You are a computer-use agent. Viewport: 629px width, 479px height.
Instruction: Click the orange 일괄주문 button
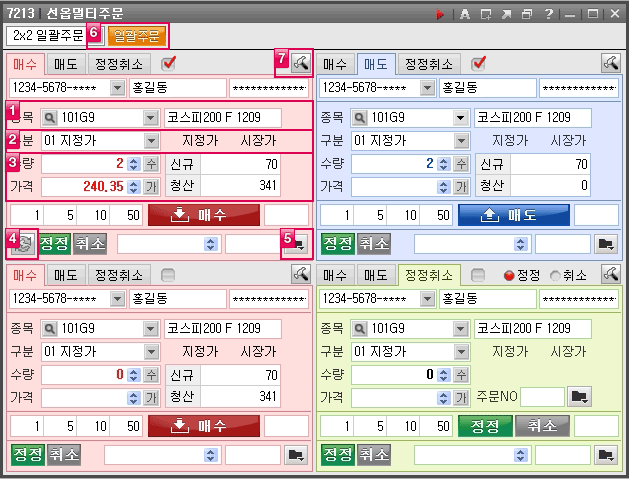(136, 36)
